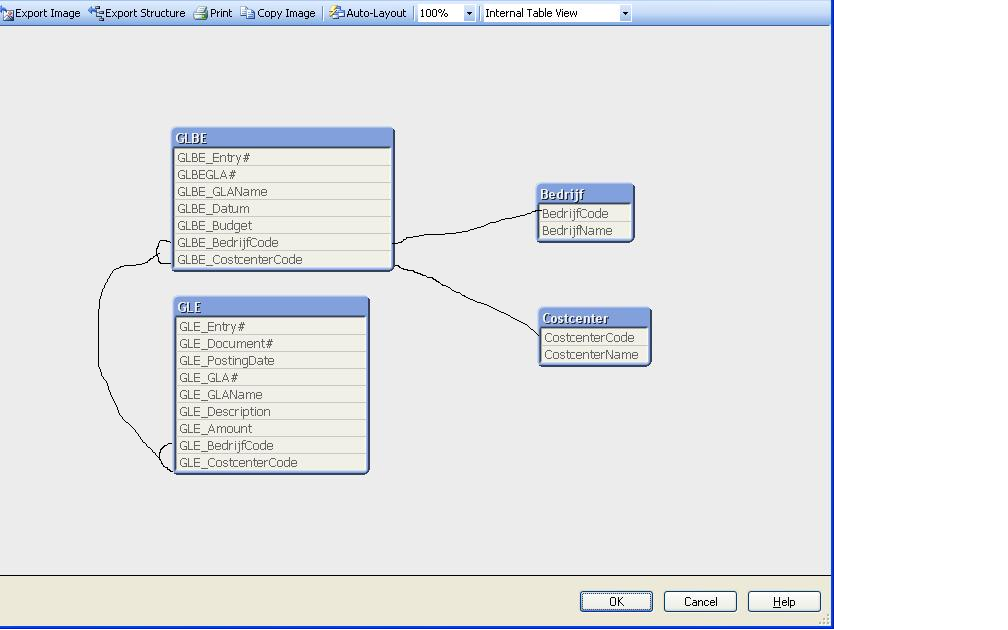This screenshot has height=630, width=1008.
Task: Click the GLE_CostcenterCode field
Action: pyautogui.click(x=271, y=463)
